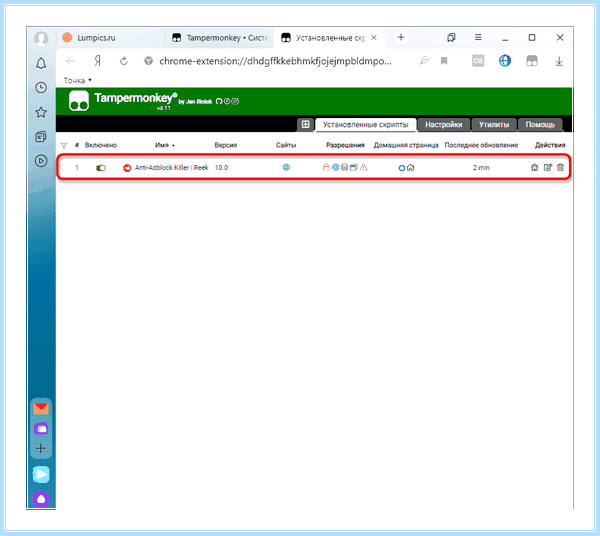Click the blue circle homepage icon

point(401,168)
